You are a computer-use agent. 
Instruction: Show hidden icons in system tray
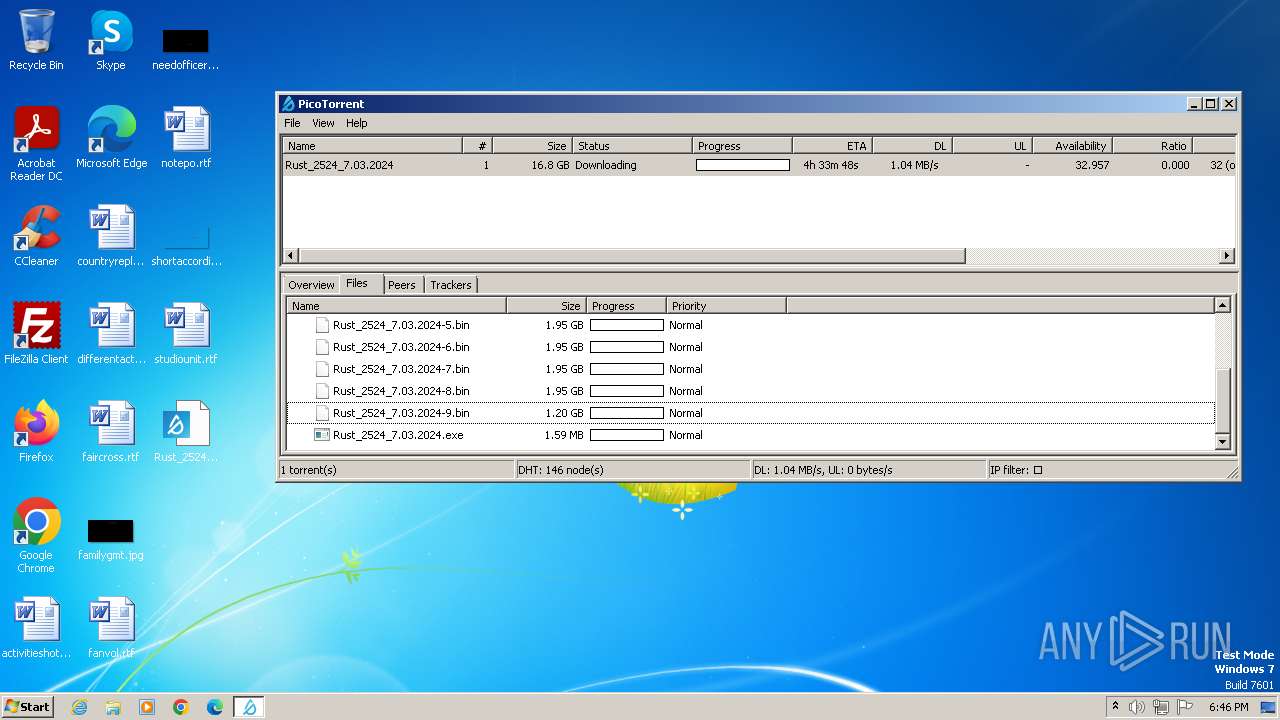pyautogui.click(x=1115, y=706)
